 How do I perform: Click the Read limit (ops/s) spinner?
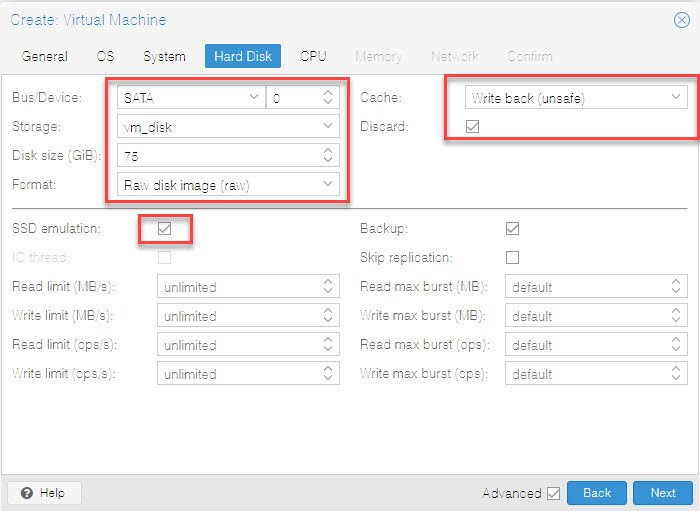tap(328, 345)
